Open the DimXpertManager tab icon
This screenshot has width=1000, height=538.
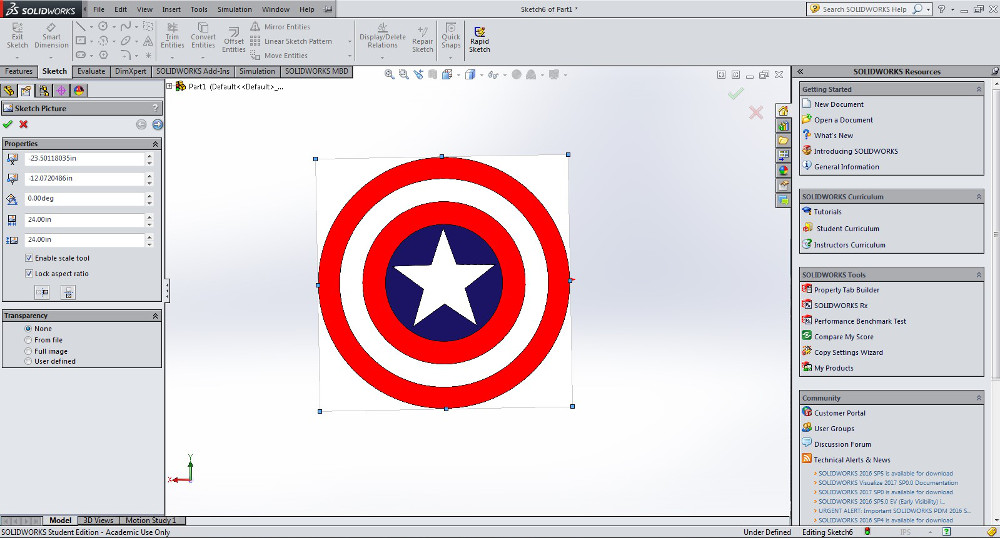pyautogui.click(x=61, y=91)
